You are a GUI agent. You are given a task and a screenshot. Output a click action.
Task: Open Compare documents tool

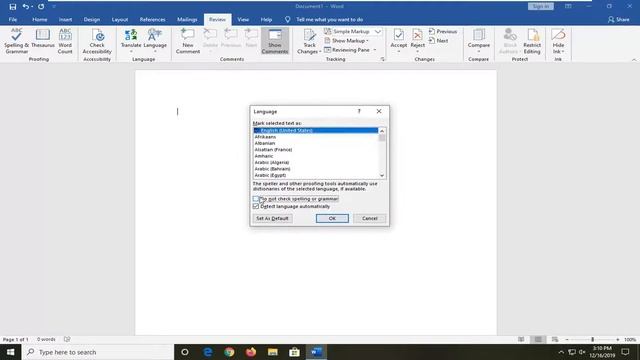point(479,41)
